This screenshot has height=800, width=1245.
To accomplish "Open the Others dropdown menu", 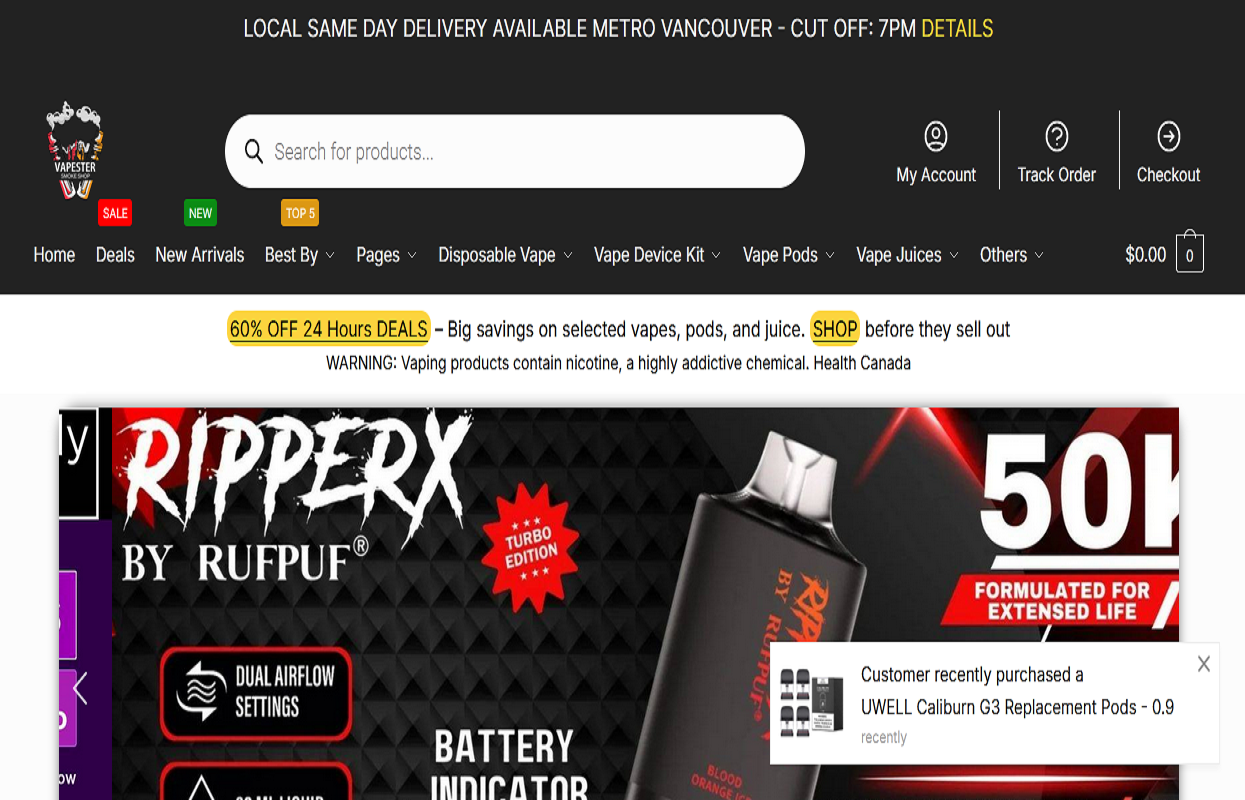I will click(1012, 255).
